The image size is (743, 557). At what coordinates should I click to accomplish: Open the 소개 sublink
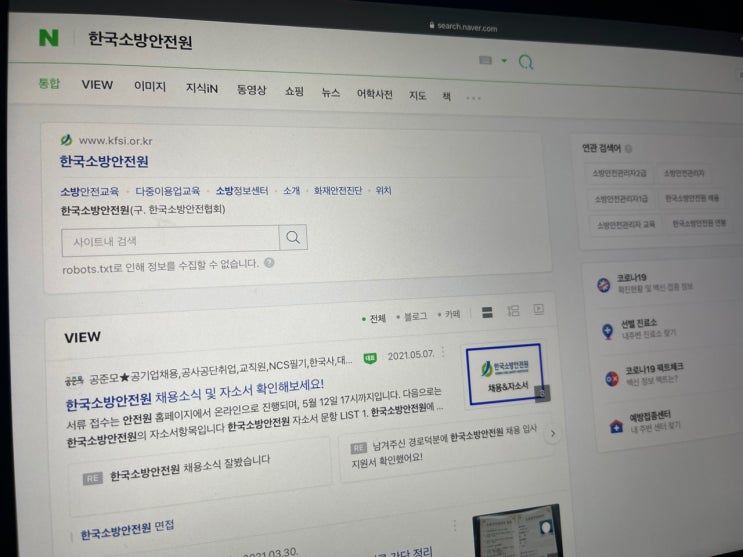[x=291, y=191]
